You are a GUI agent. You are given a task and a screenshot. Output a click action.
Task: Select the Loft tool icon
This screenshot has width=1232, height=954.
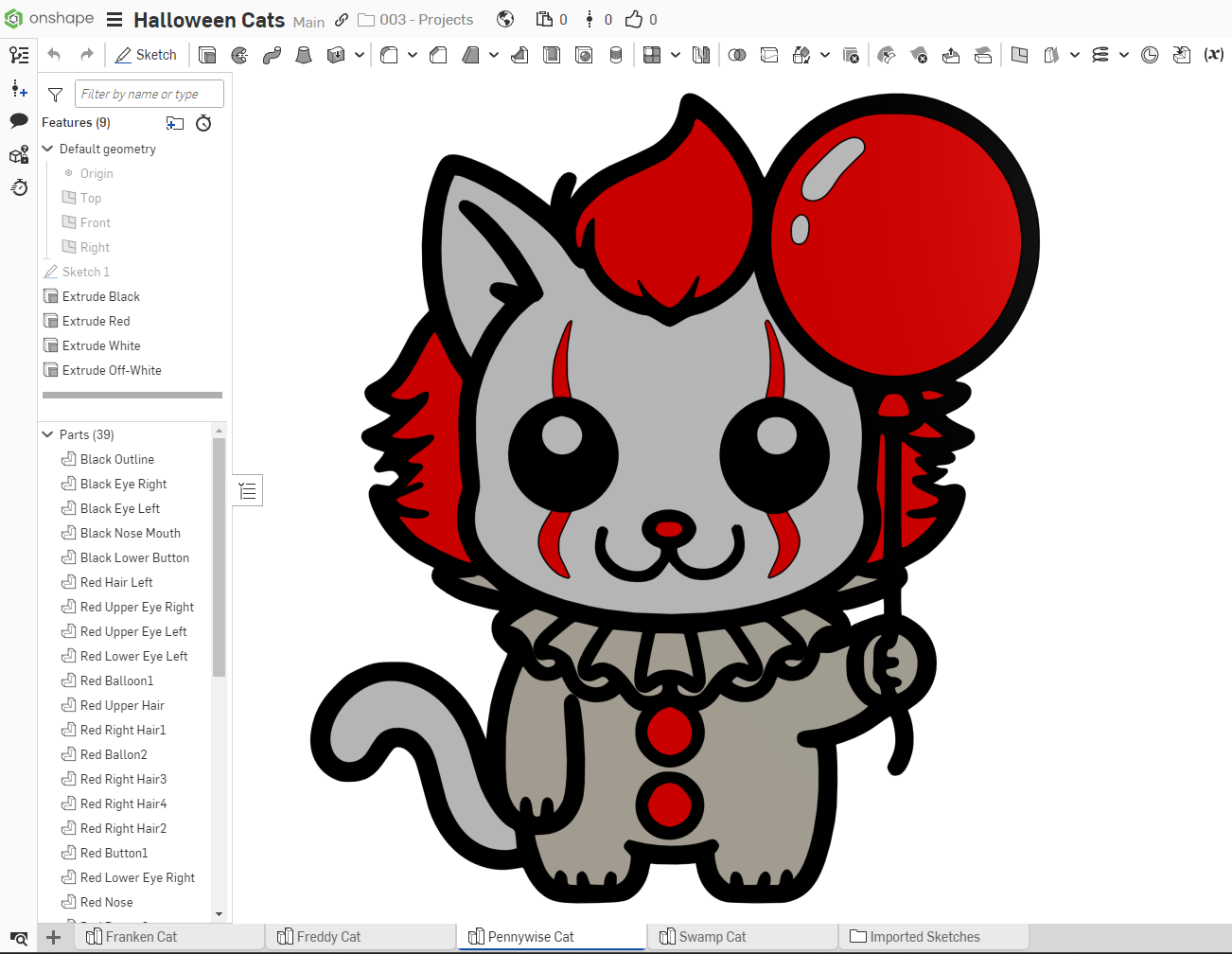[304, 55]
